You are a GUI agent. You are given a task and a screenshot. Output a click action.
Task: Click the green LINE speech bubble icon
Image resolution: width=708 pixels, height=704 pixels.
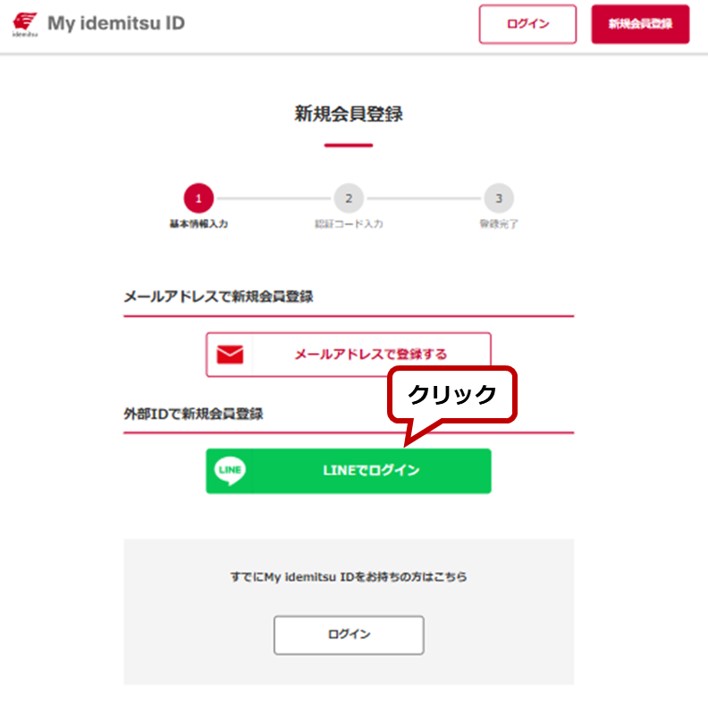point(230,471)
